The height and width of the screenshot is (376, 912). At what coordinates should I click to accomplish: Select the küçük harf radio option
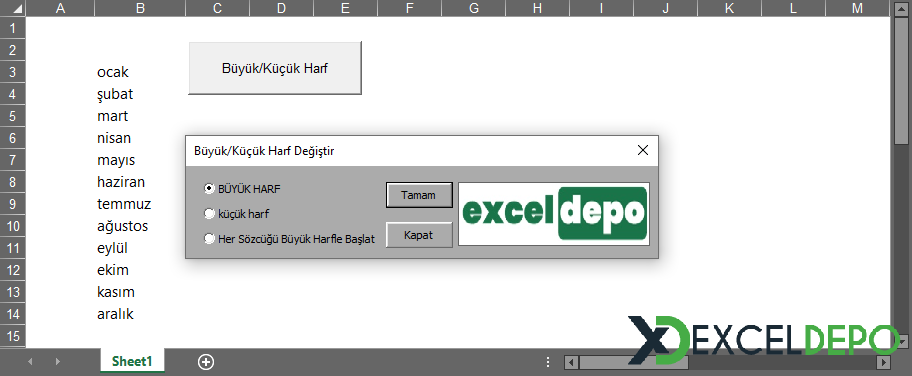(236, 214)
